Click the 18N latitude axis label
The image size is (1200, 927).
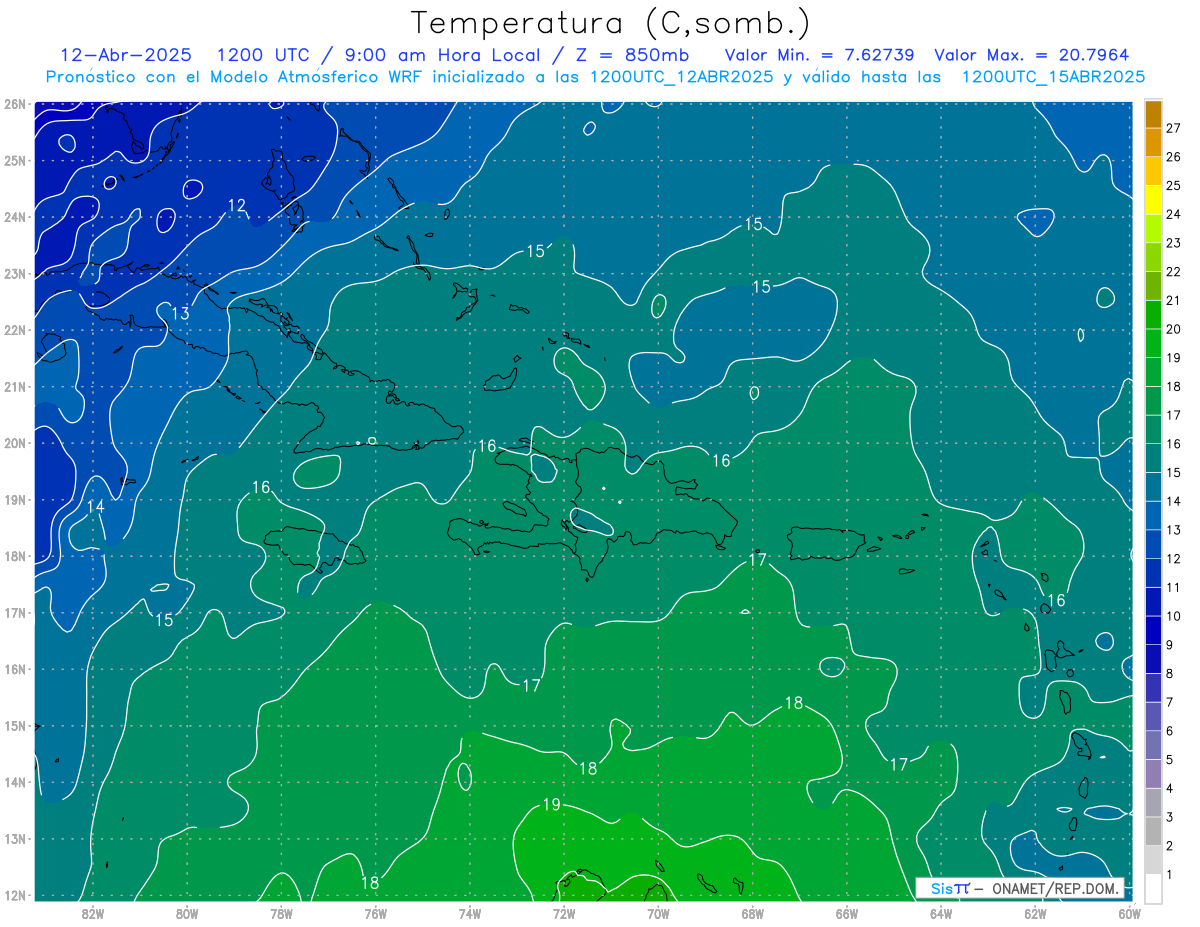[14, 556]
